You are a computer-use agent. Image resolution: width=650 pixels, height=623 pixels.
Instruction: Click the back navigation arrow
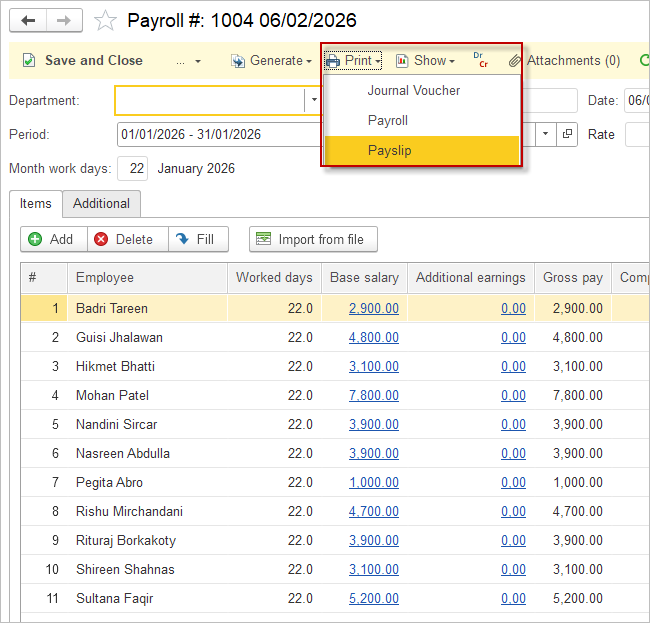28,20
